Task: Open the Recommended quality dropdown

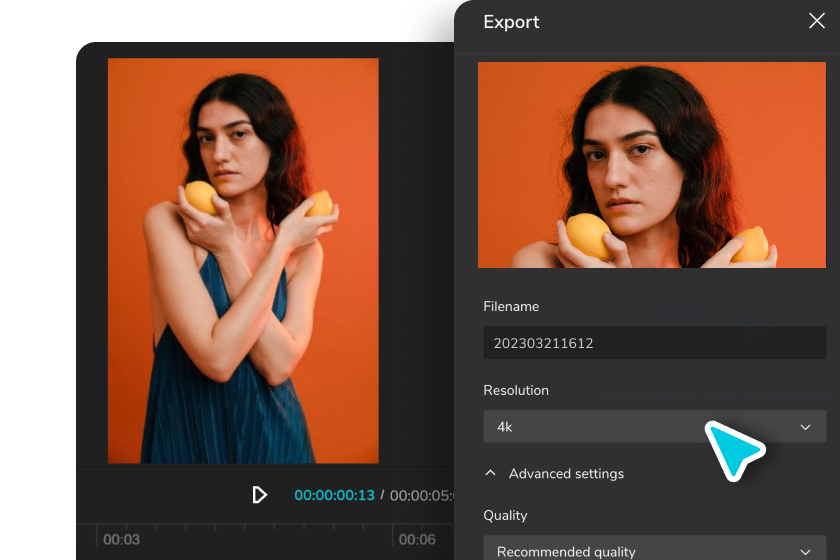Action: click(640, 551)
